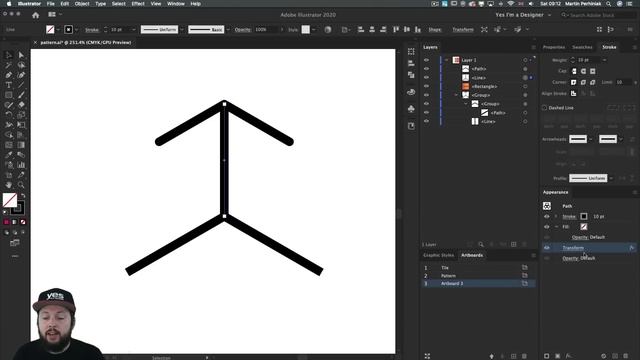Switch to the Properties tab

click(554, 47)
